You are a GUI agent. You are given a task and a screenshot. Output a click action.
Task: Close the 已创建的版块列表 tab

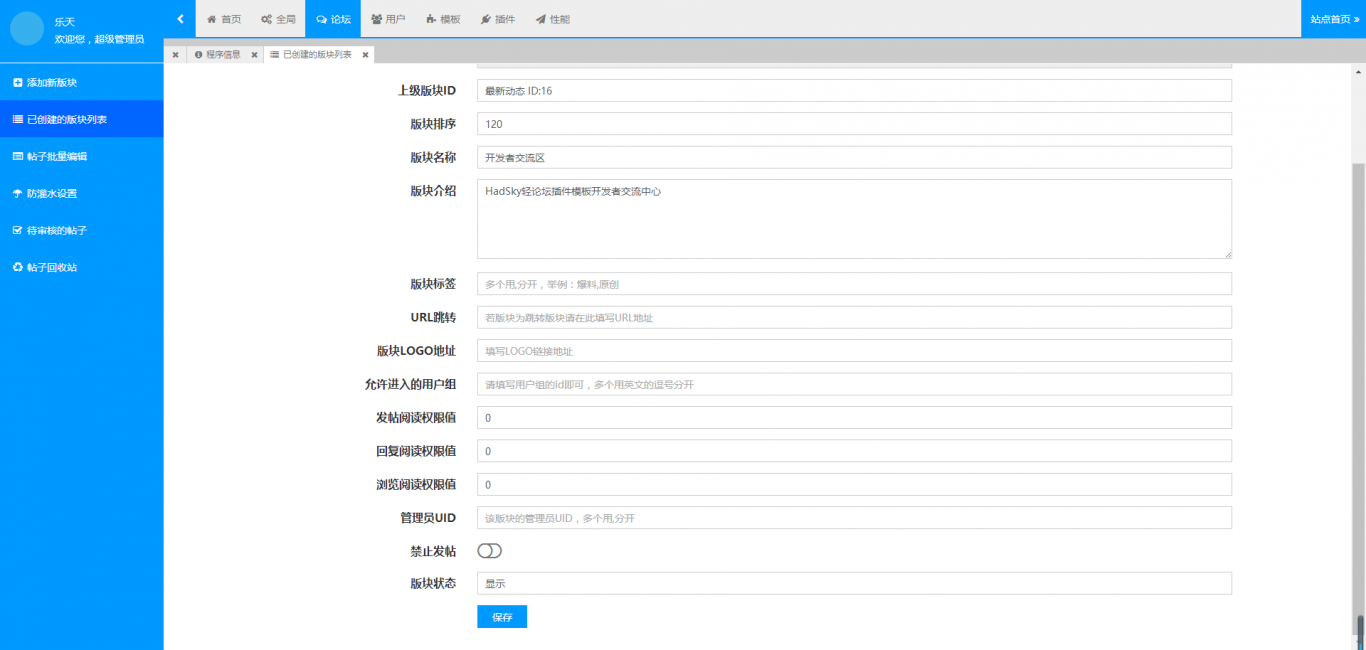tap(365, 55)
